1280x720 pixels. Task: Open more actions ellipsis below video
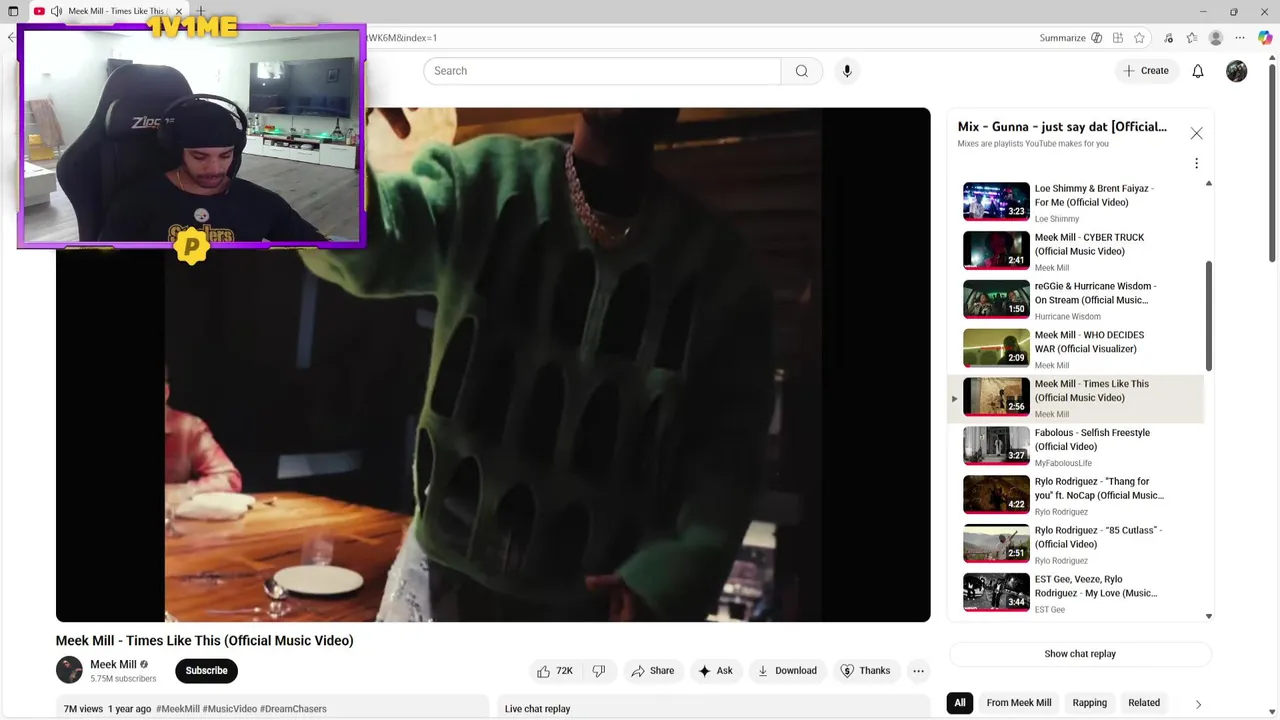tap(918, 671)
